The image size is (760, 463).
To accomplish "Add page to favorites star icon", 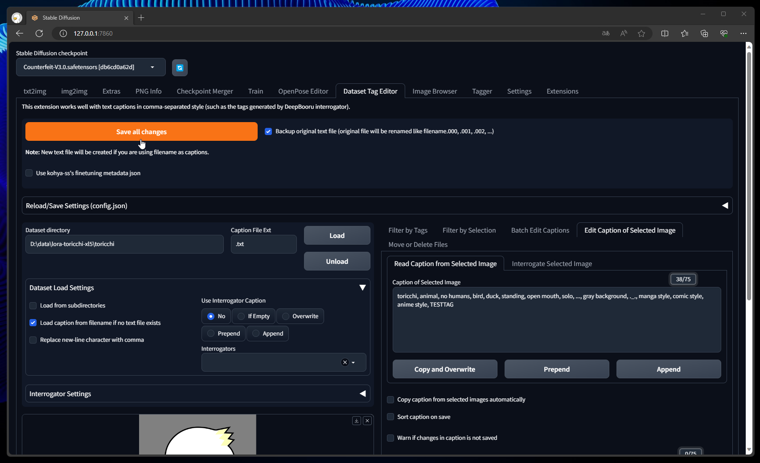I will pyautogui.click(x=642, y=33).
